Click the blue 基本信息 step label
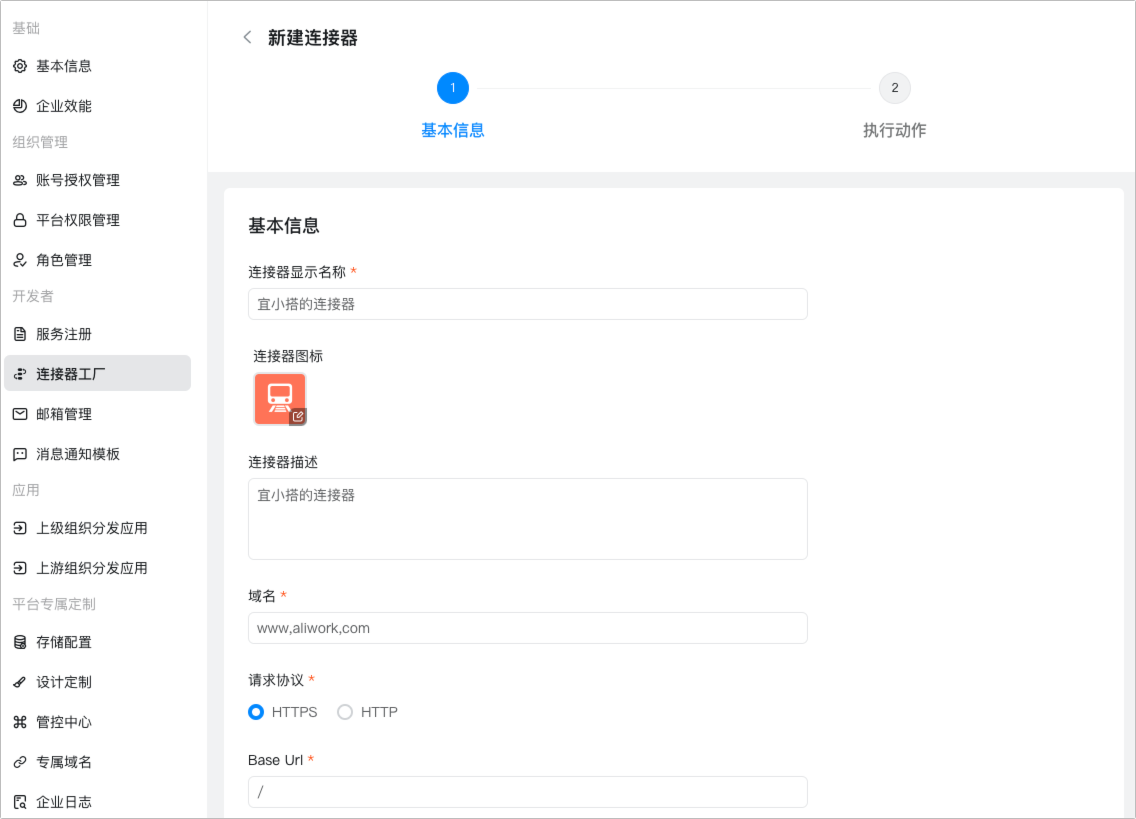 pyautogui.click(x=453, y=130)
